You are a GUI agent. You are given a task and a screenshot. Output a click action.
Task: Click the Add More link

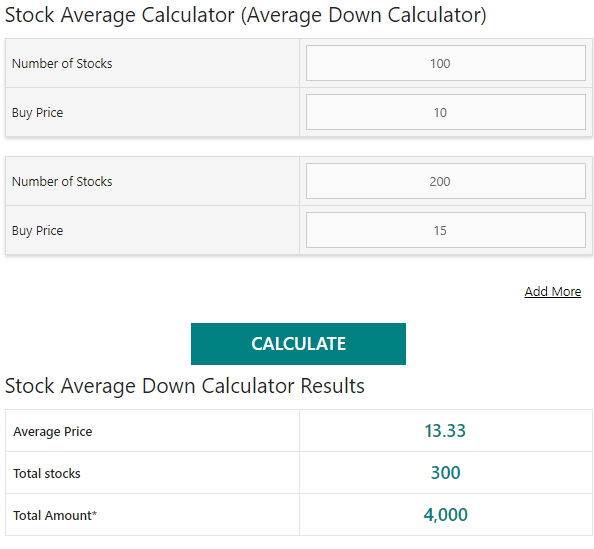pyautogui.click(x=552, y=291)
